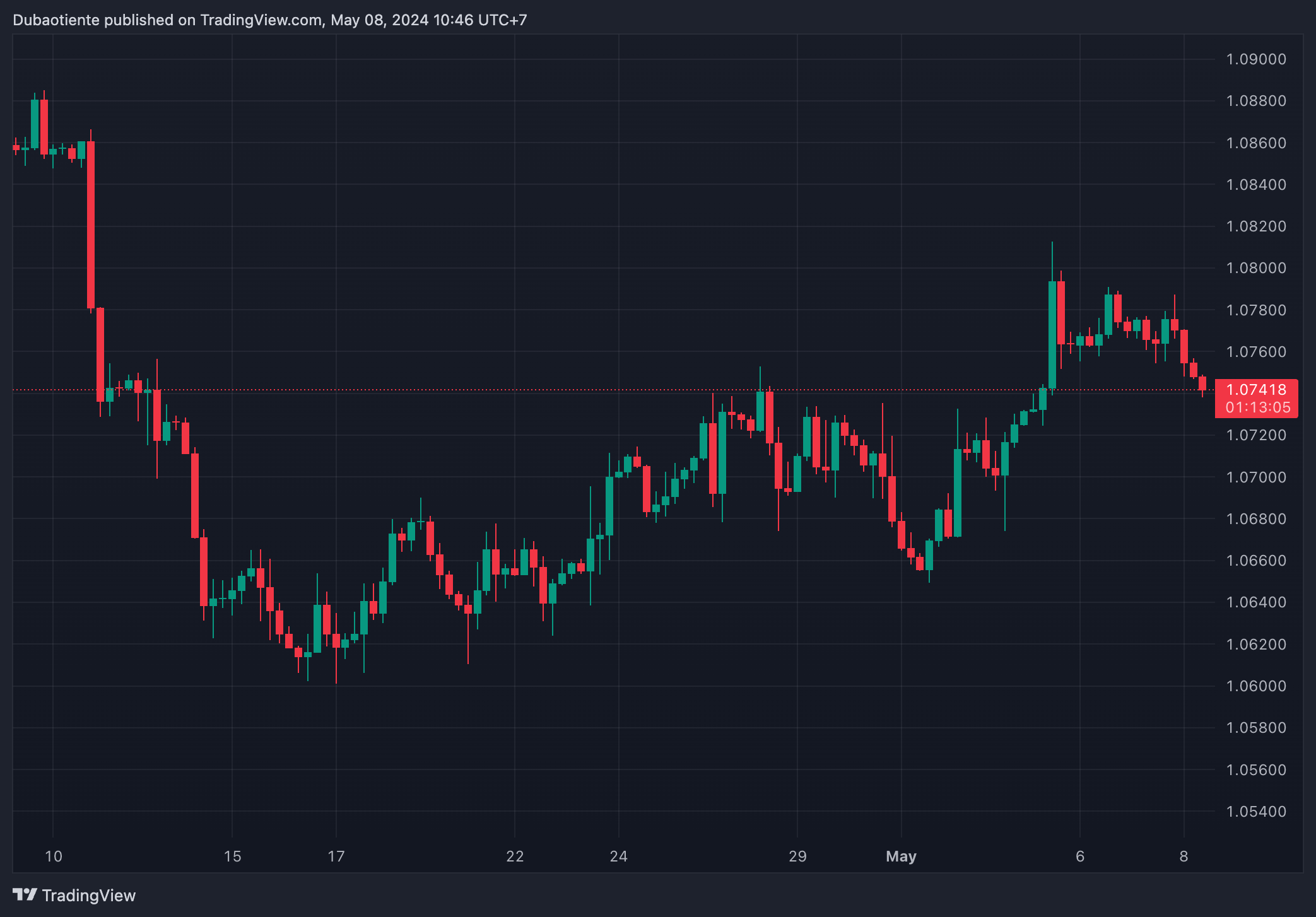The height and width of the screenshot is (917, 1316).
Task: Click the TradingView wordmark text
Action: [x=89, y=896]
